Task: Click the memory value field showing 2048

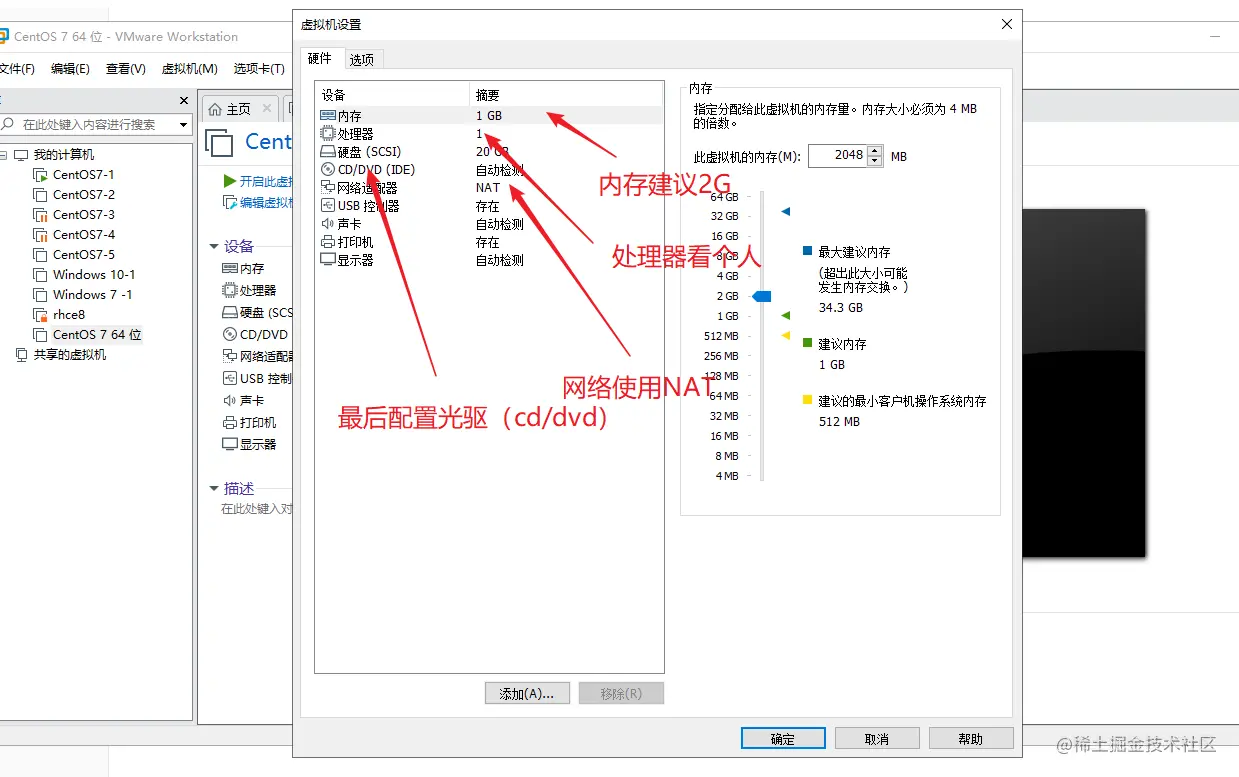Action: pyautogui.click(x=837, y=156)
